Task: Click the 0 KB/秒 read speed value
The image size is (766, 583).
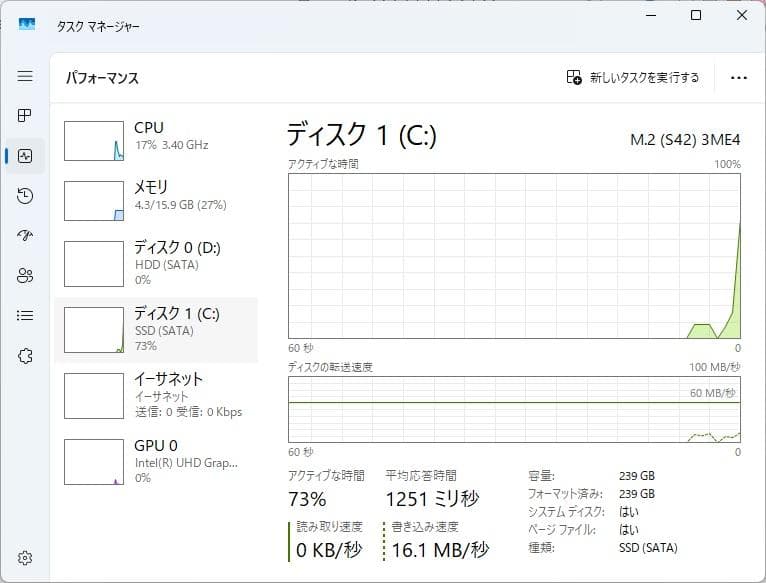Action: click(329, 550)
